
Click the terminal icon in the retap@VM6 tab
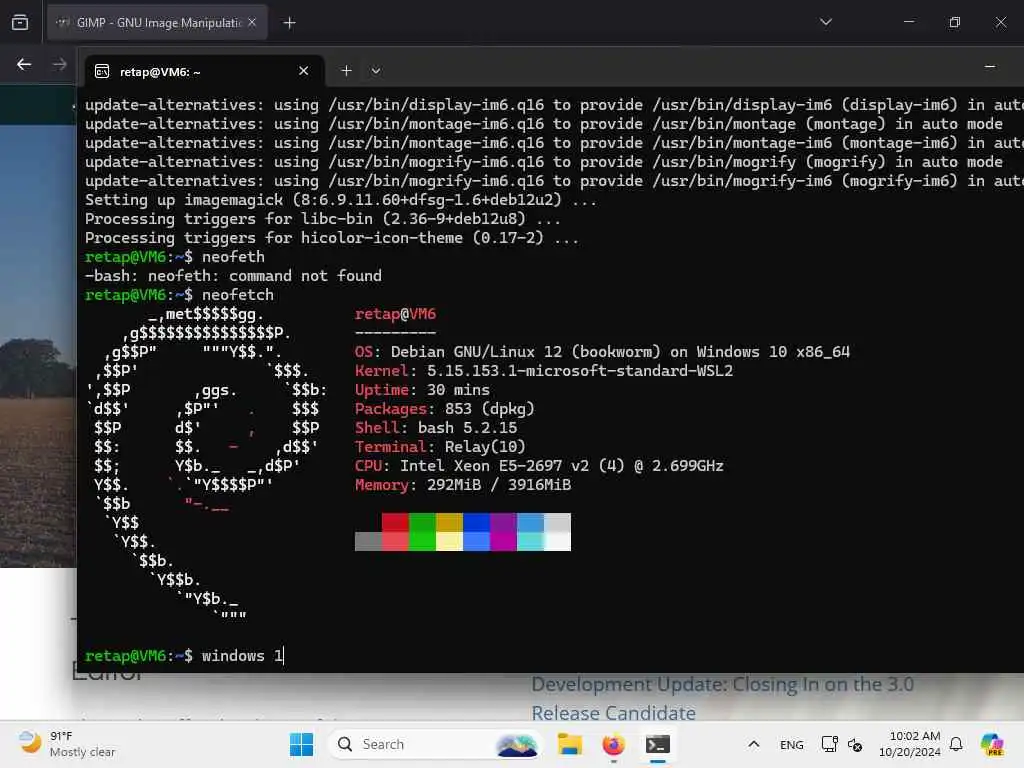(103, 71)
